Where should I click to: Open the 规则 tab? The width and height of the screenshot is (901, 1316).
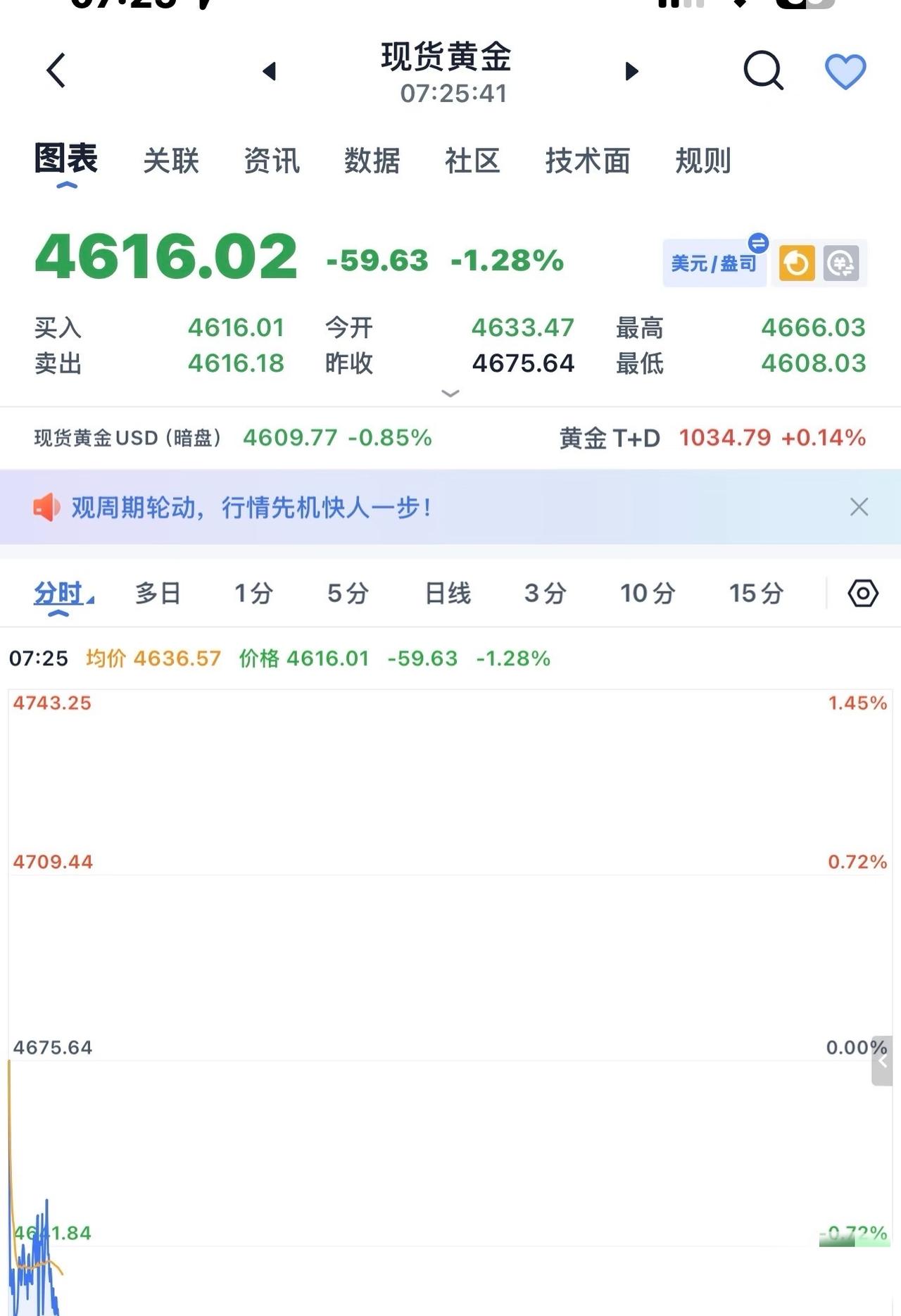point(703,161)
